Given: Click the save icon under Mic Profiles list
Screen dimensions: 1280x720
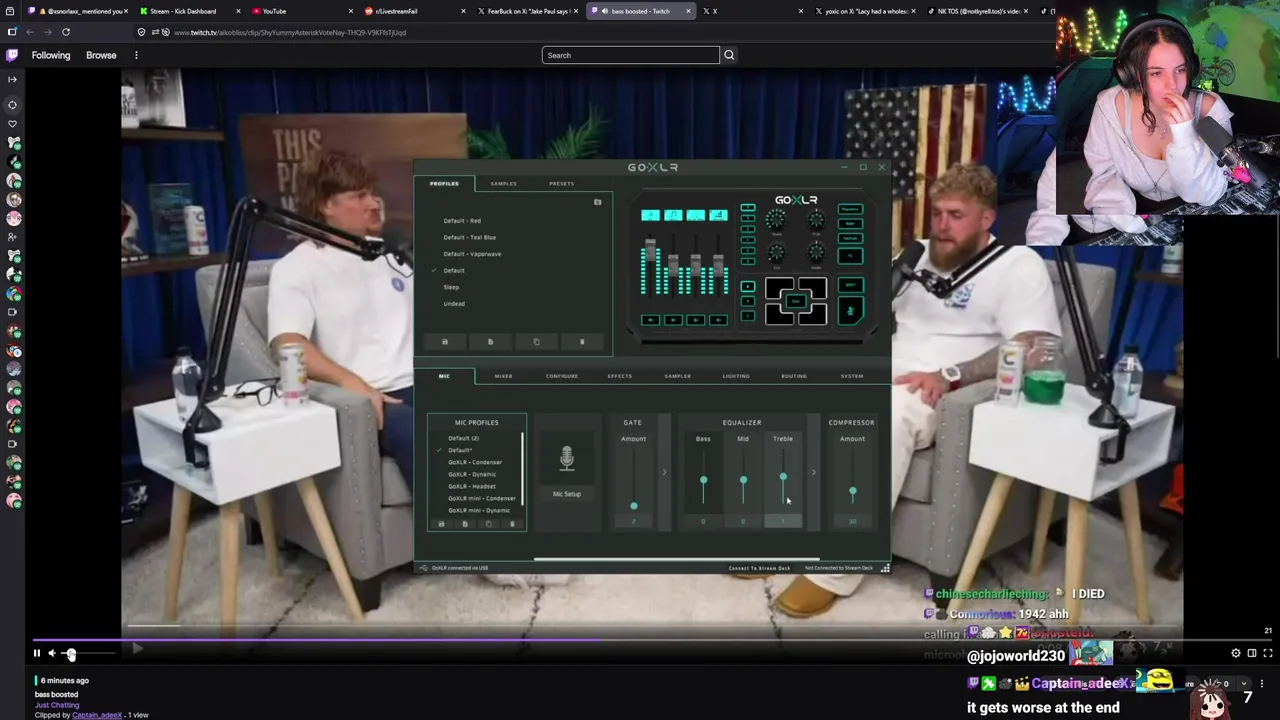Looking at the screenshot, I should coord(441,524).
